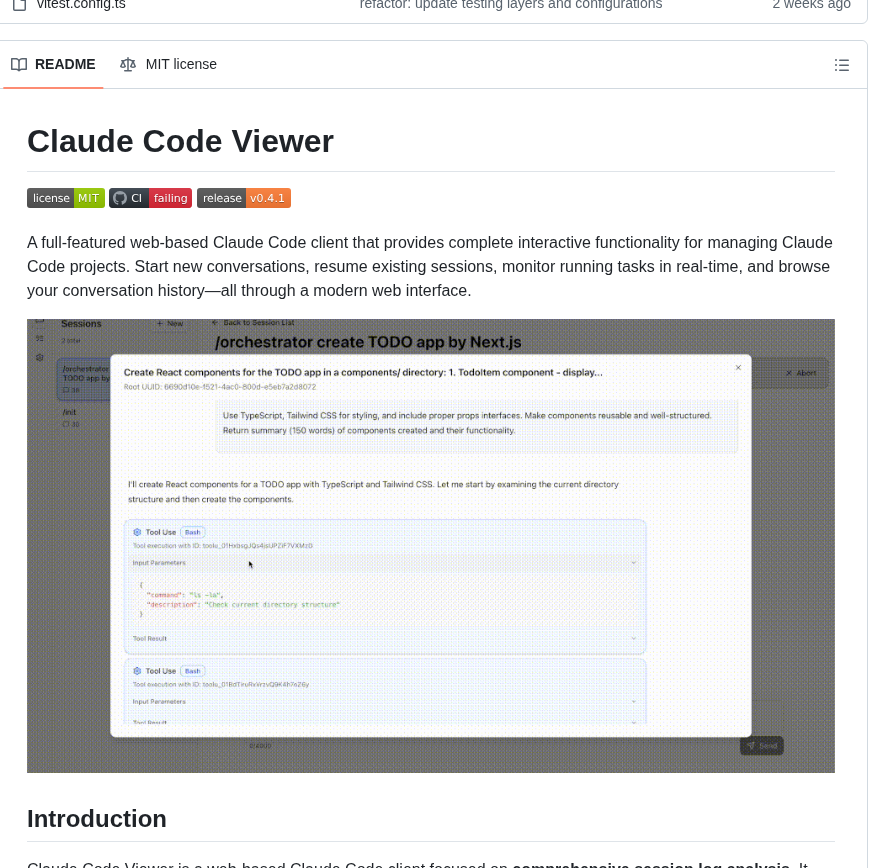Screen dimensions: 880x868
Task: Select the session list icon in the left rail
Action: pos(38,338)
